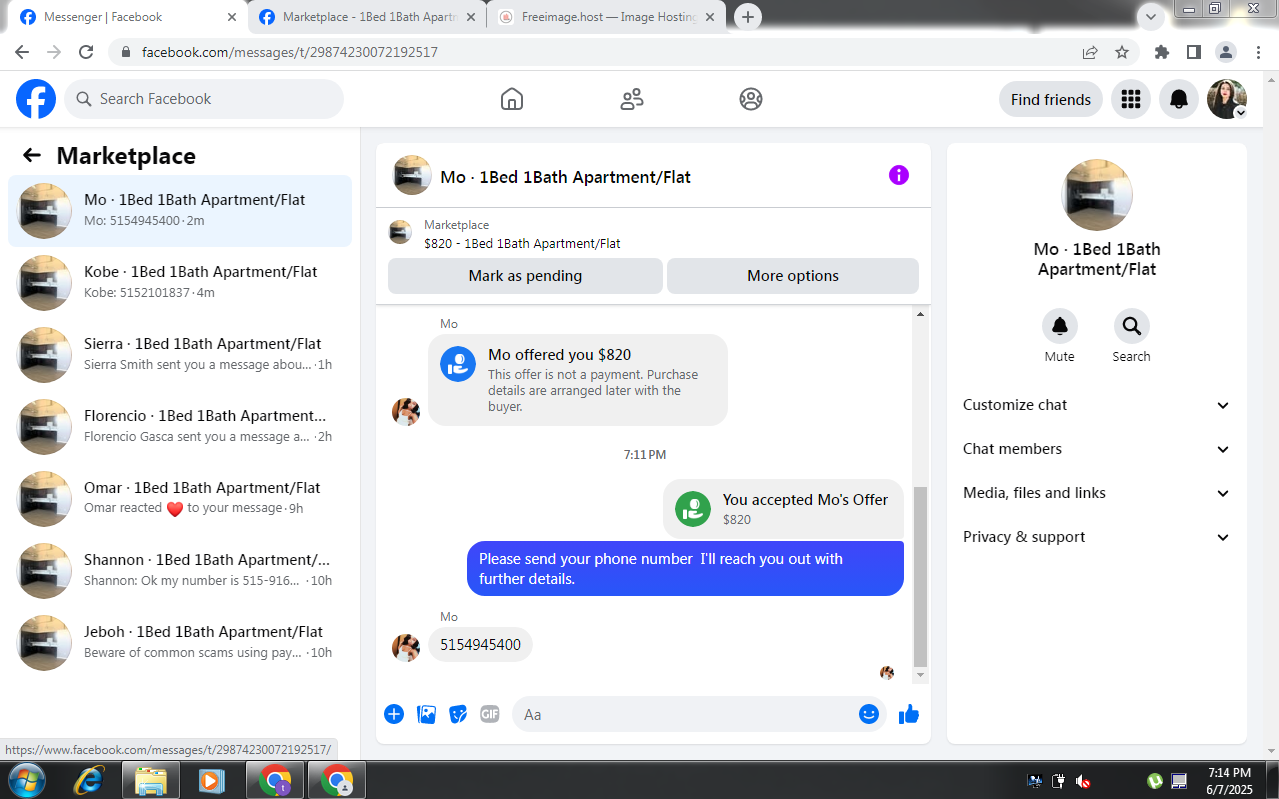The height and width of the screenshot is (799, 1279).
Task: Open the Groups icon in top navigation
Action: tap(751, 99)
